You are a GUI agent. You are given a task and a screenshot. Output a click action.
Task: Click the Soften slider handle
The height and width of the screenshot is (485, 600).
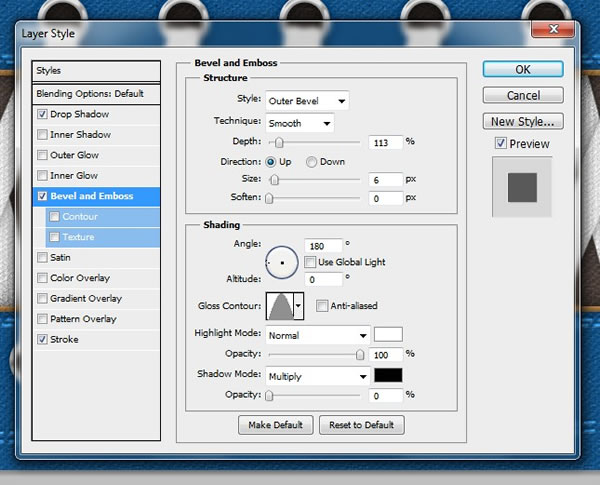tap(269, 198)
